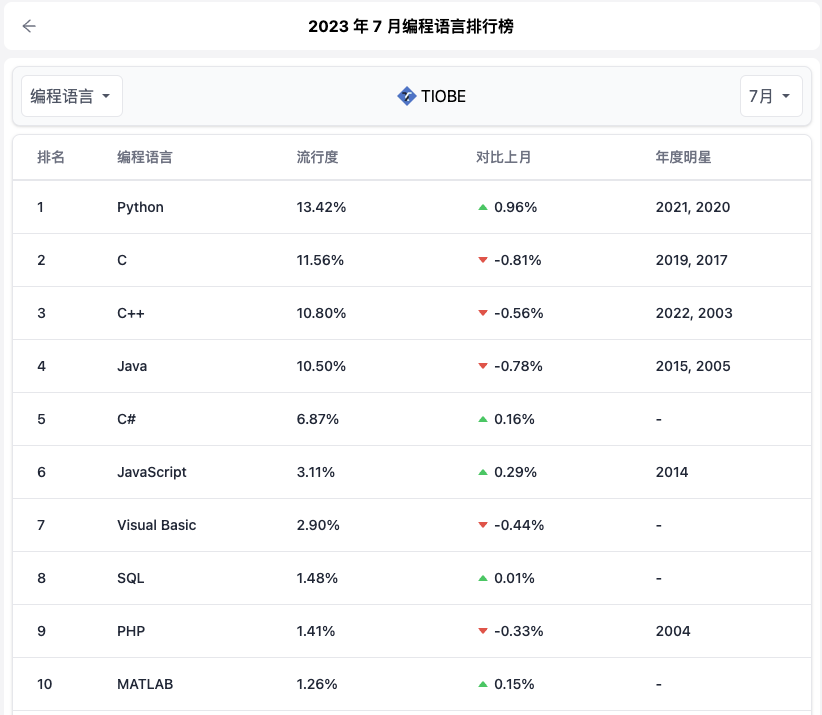Click the green up arrow beside 0.15%
This screenshot has height=715, width=822.
pyautogui.click(x=483, y=684)
